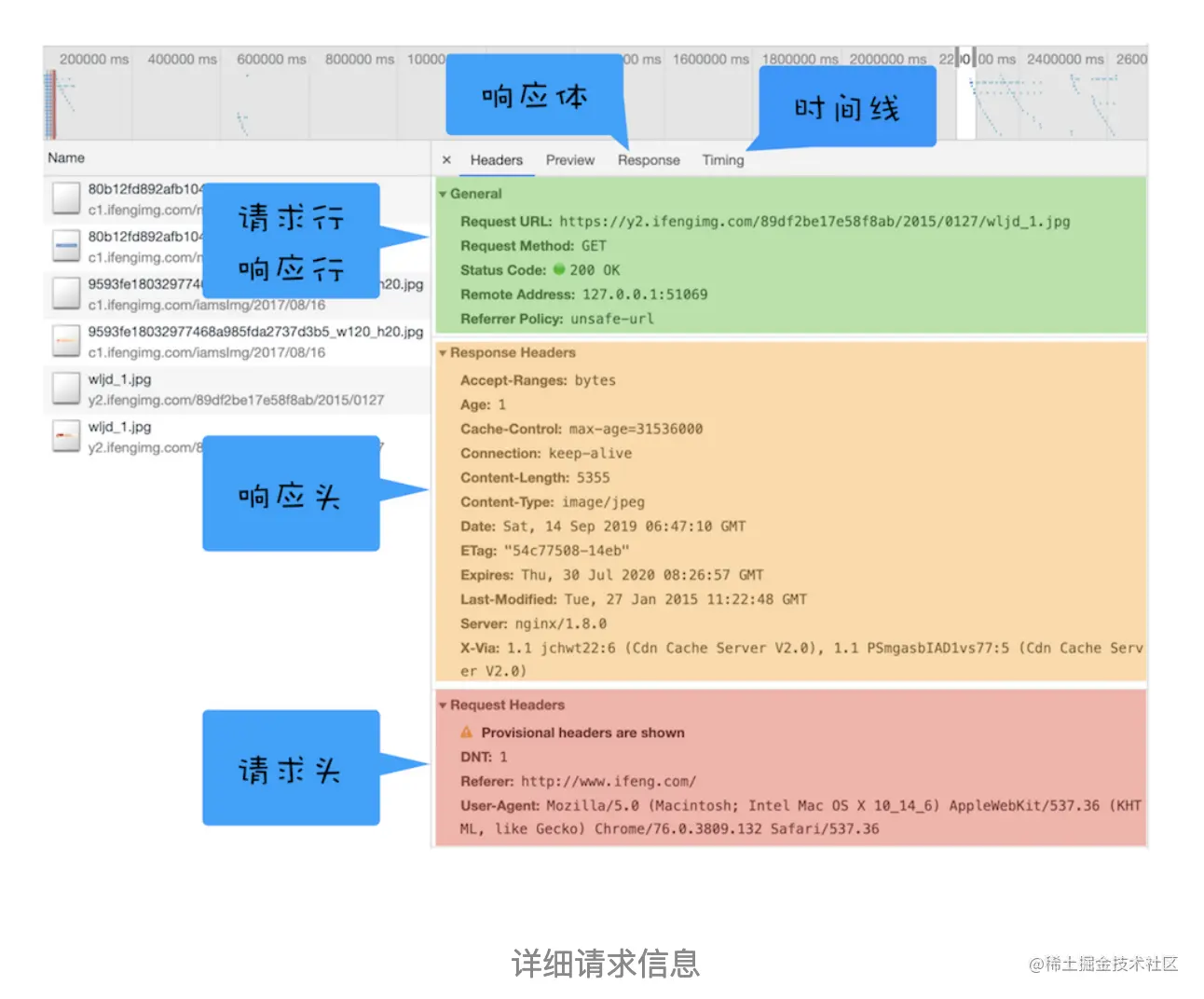
Task: Select wljd_1.jpg request with y2.ifengimg.com/89df2be17e58f8ab/2015/0127 path
Action: [x=237, y=390]
